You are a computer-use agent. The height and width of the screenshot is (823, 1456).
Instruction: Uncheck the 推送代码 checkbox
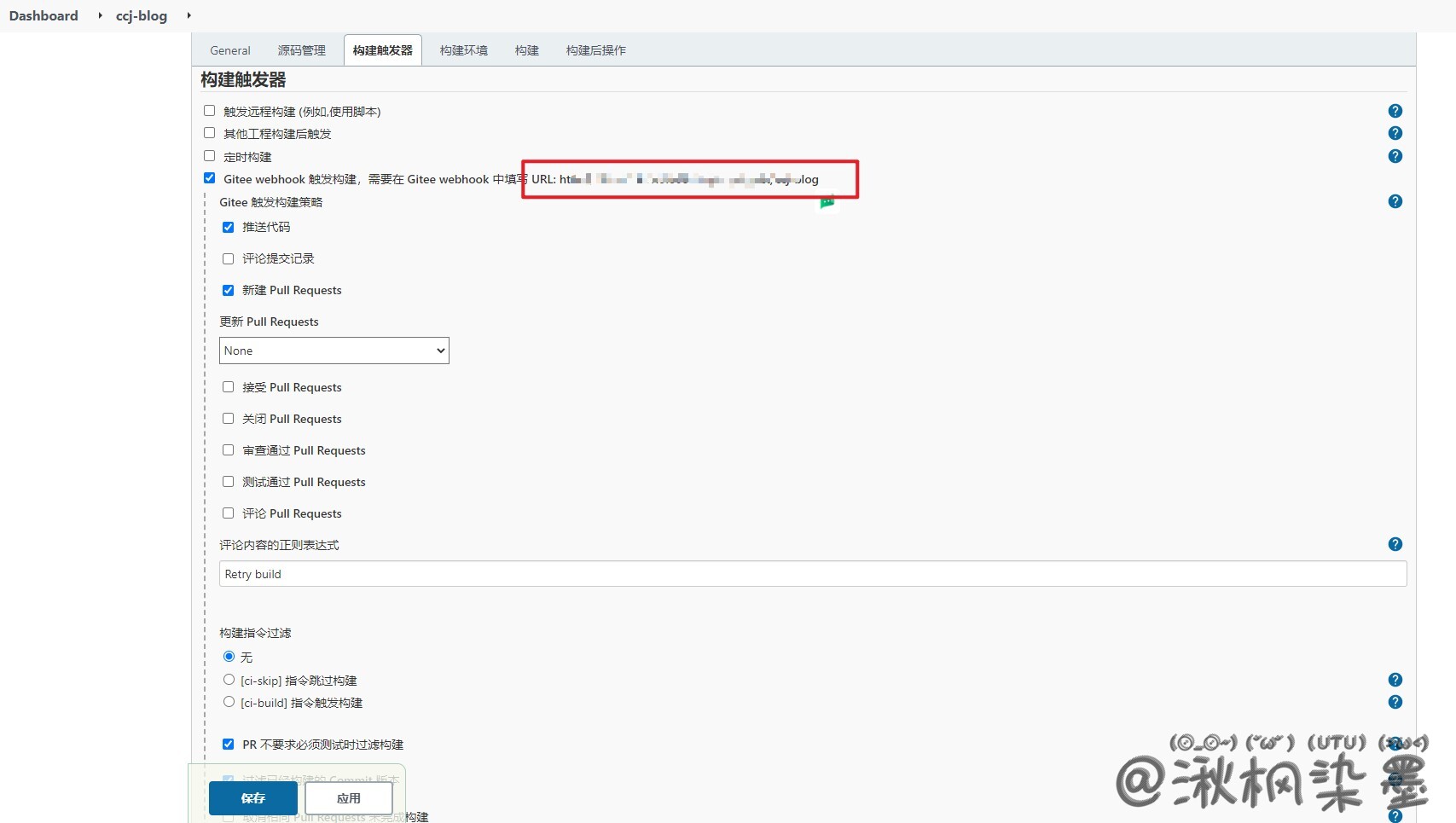pos(229,227)
